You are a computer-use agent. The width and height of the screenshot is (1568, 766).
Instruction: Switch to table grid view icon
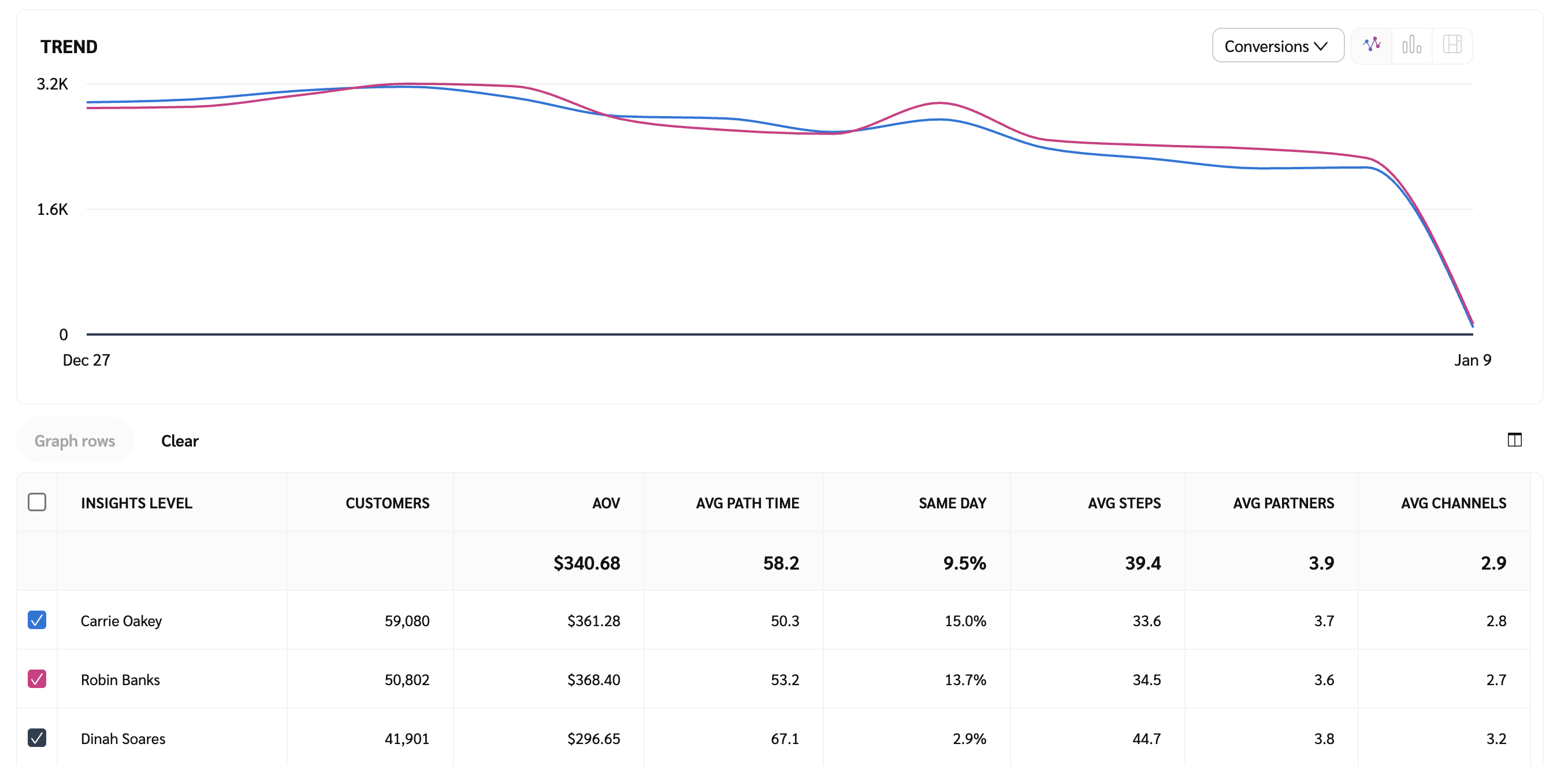1452,45
